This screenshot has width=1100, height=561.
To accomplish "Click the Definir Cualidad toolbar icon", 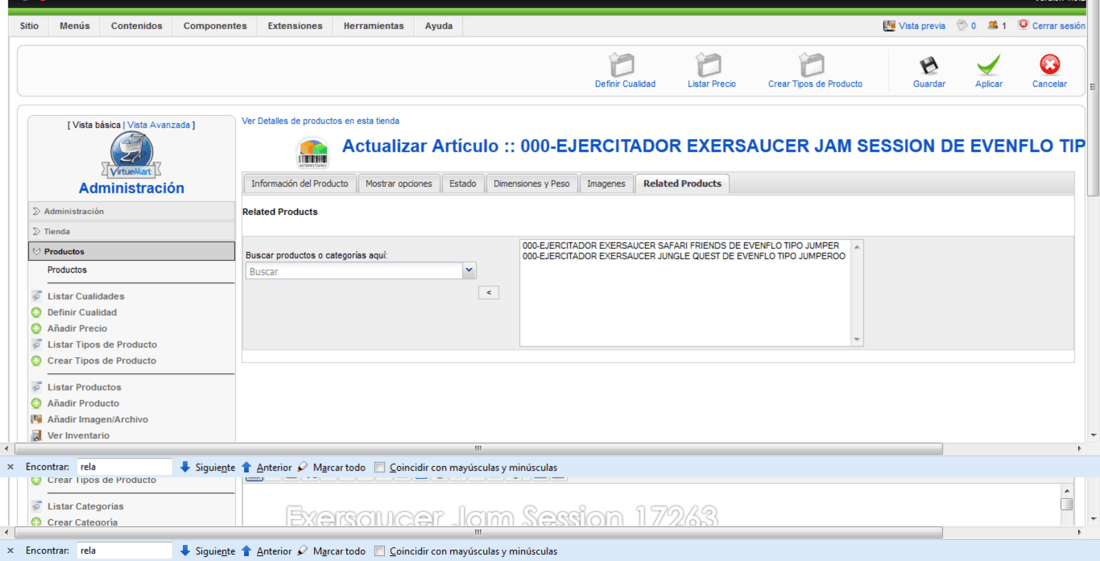I will point(622,65).
